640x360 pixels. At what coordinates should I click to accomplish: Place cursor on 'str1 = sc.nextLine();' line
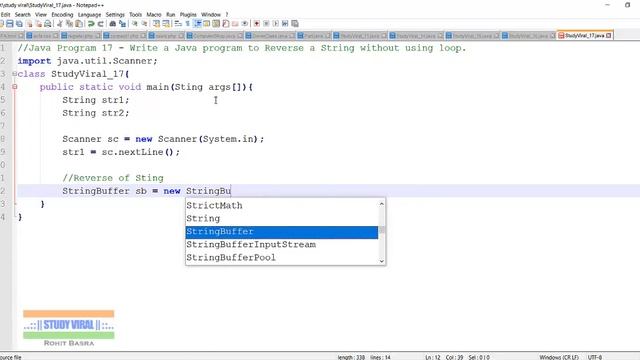pos(121,152)
